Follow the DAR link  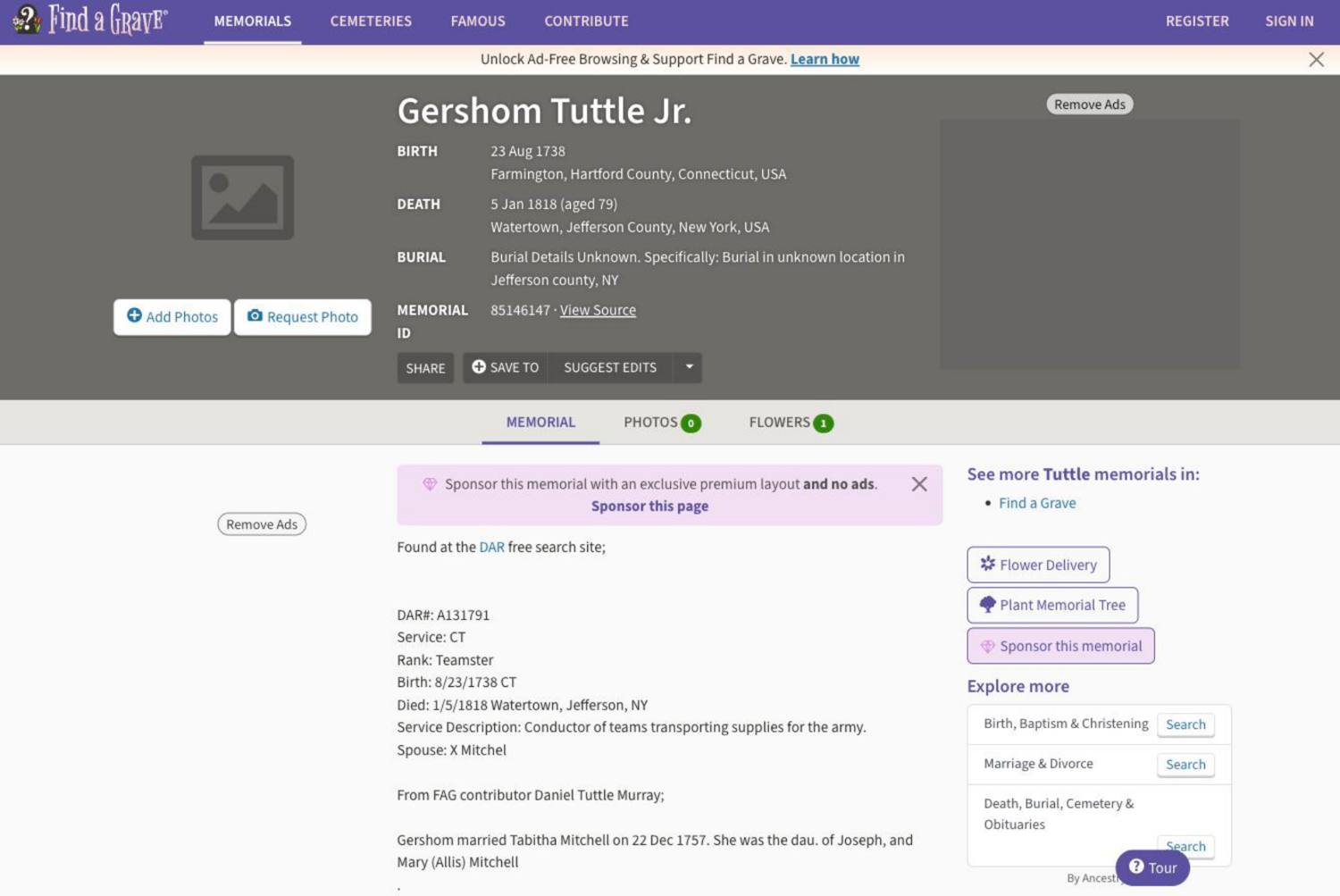[491, 547]
